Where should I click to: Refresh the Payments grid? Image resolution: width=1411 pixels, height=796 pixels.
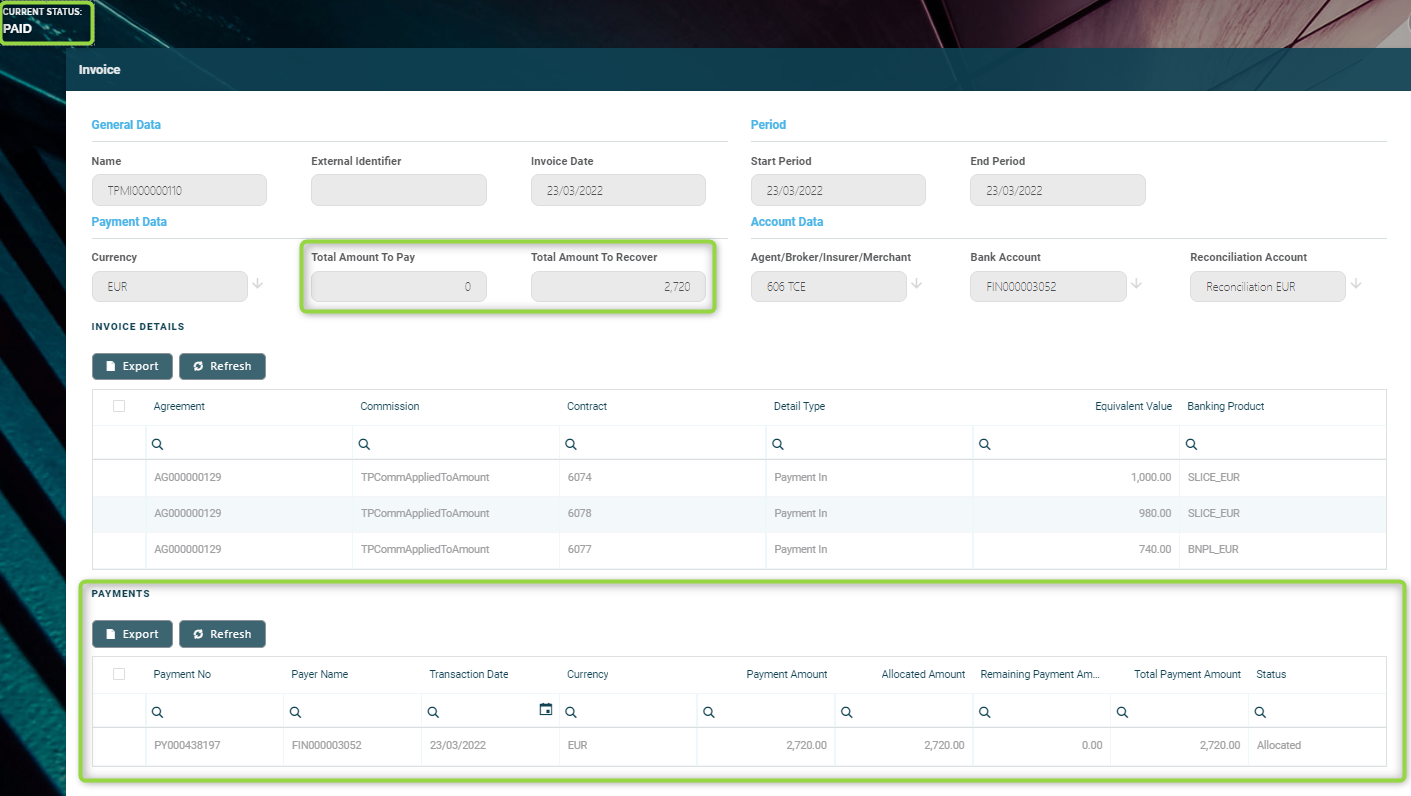point(222,634)
